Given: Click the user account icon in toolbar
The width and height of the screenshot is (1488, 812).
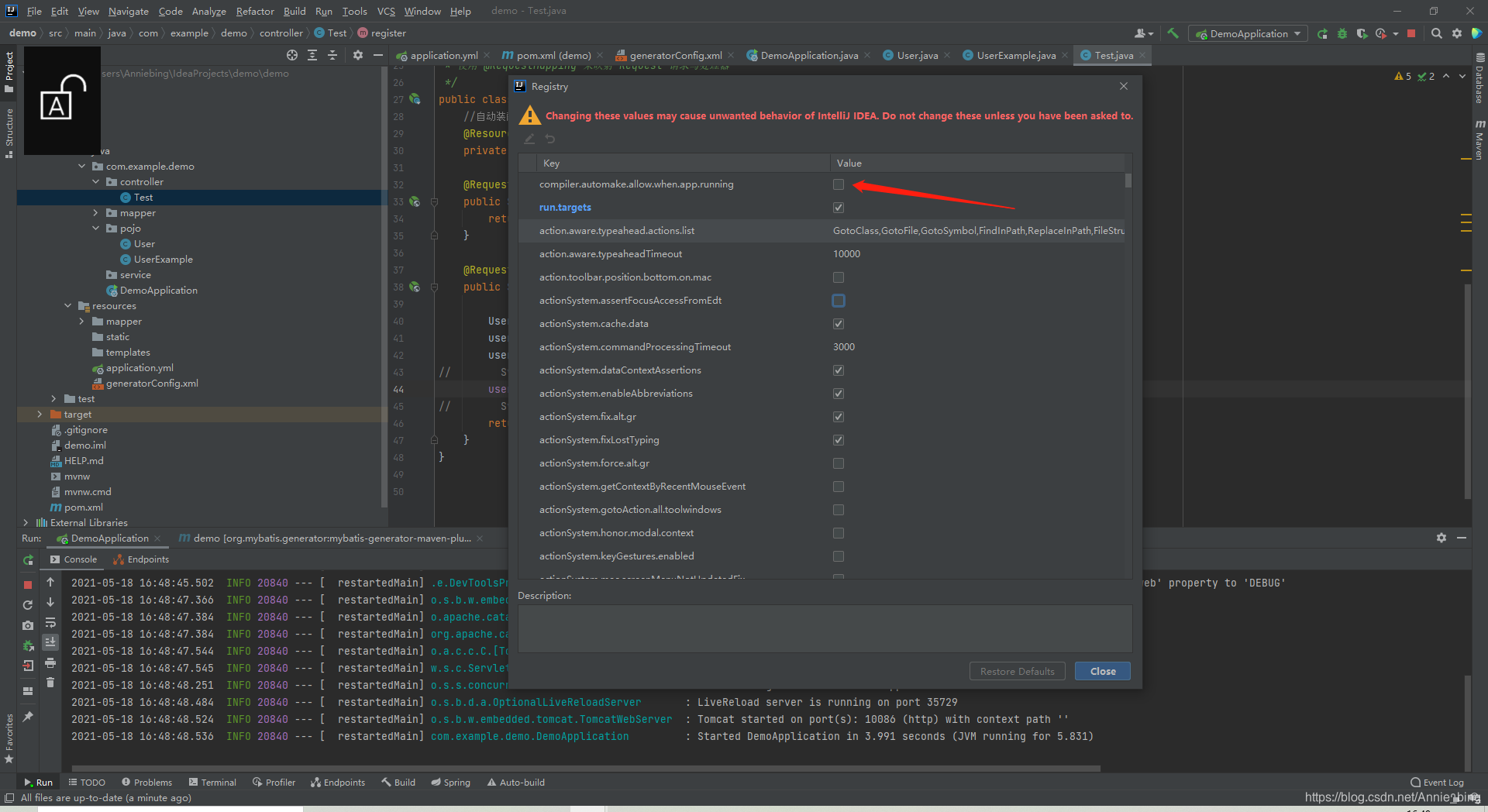Looking at the screenshot, I should coord(1143,33).
